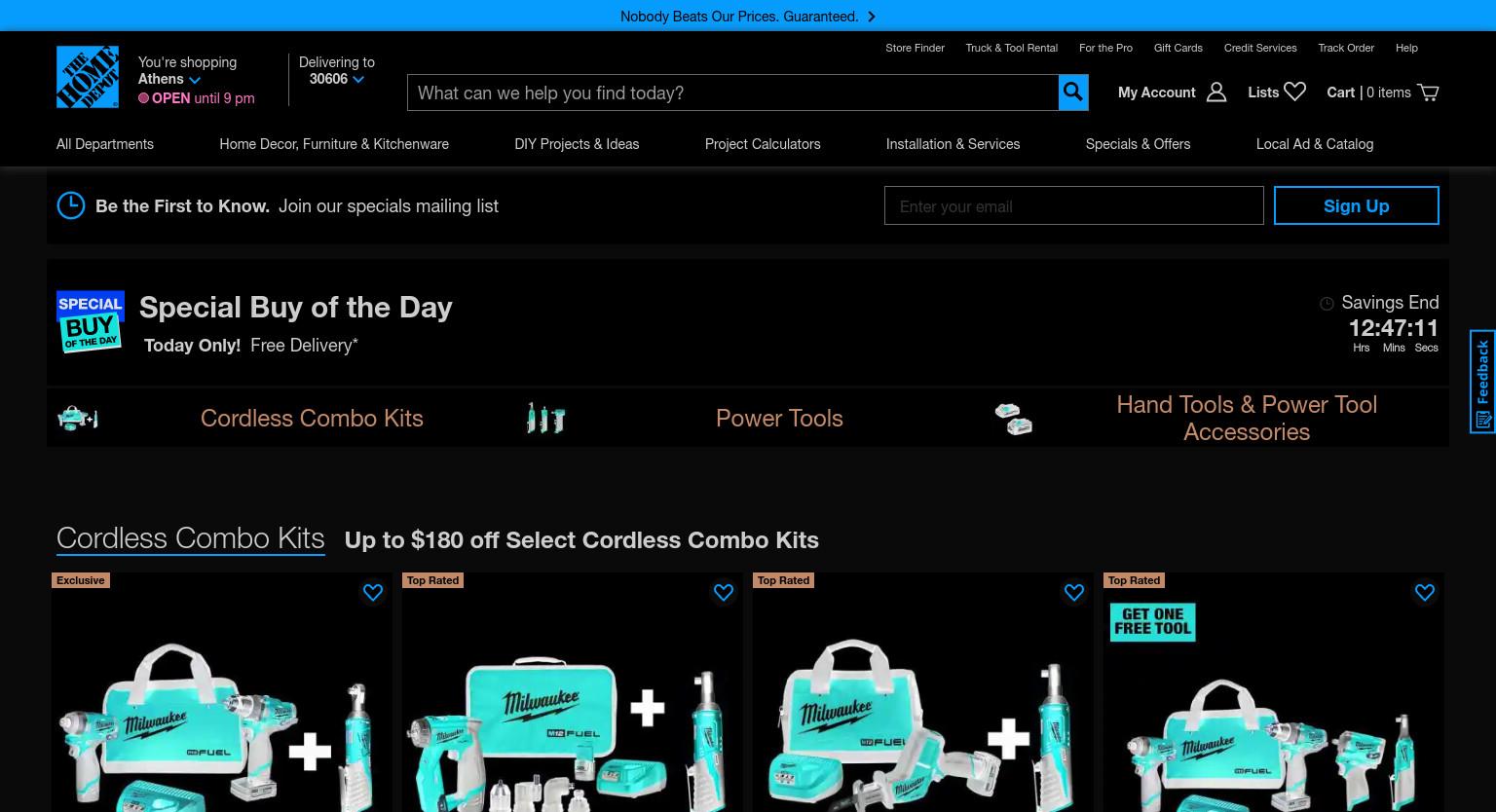Click the Credit Services link
This screenshot has width=1496, height=812.
click(x=1260, y=48)
